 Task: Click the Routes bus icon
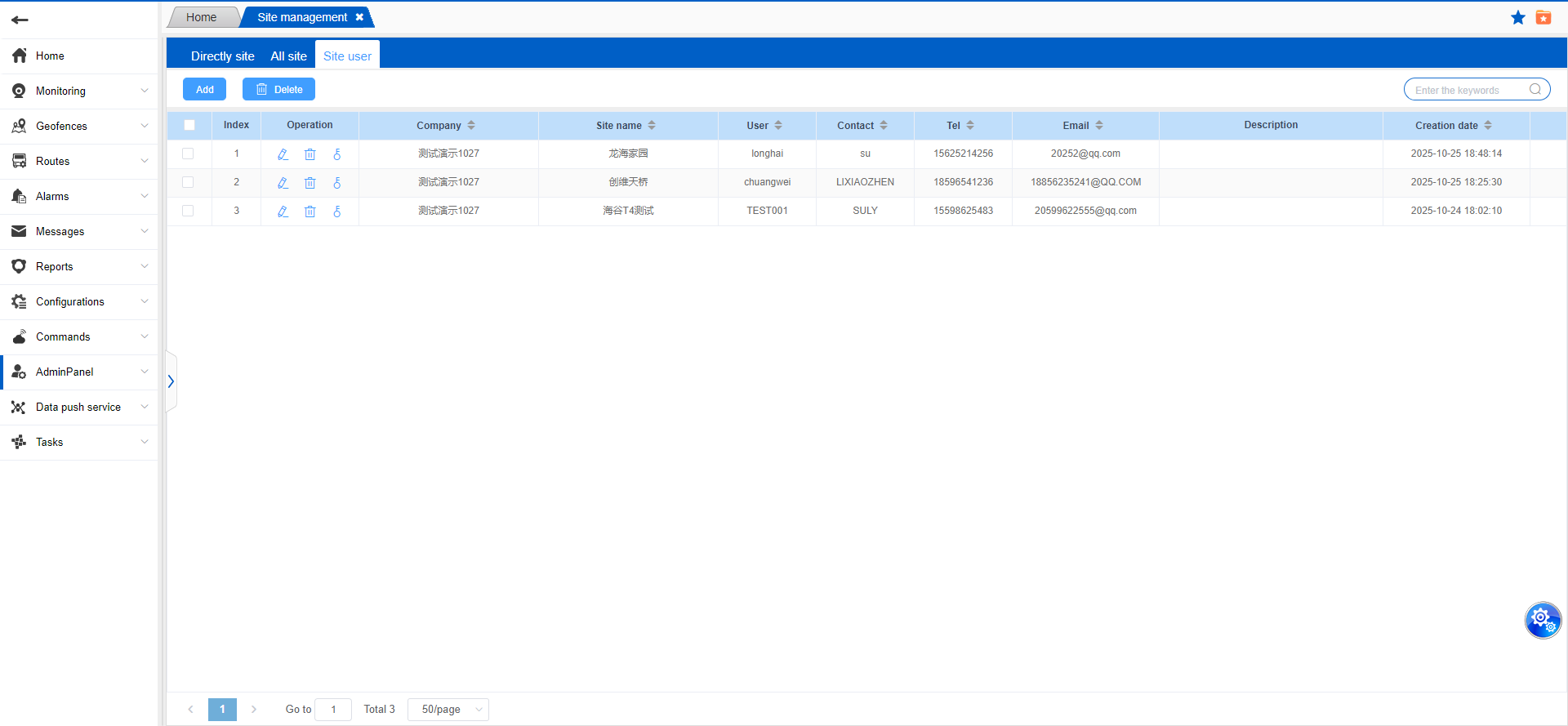point(20,161)
